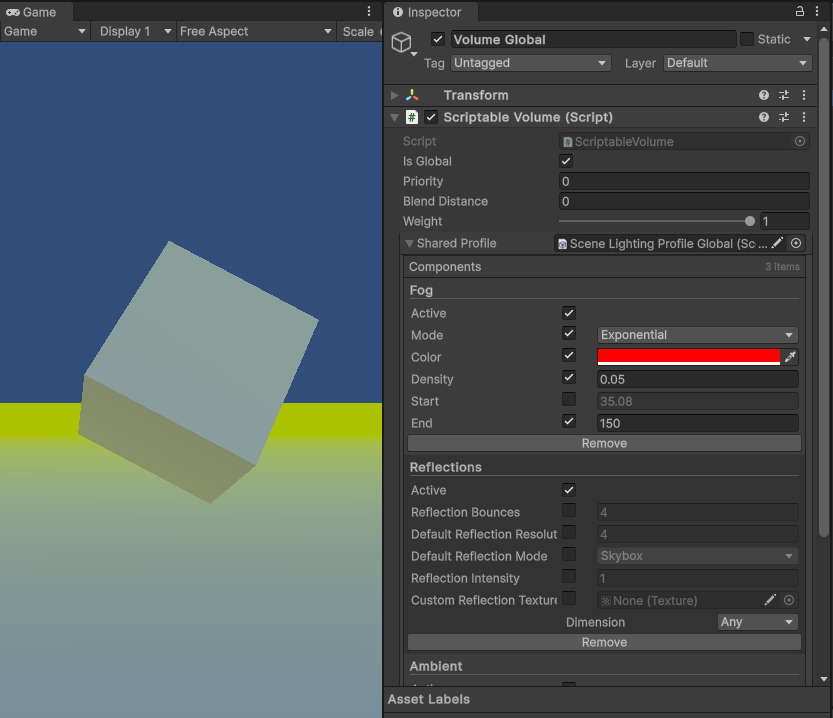Click the cube icon next to Volume Global
The image size is (833, 718).
(x=403, y=42)
